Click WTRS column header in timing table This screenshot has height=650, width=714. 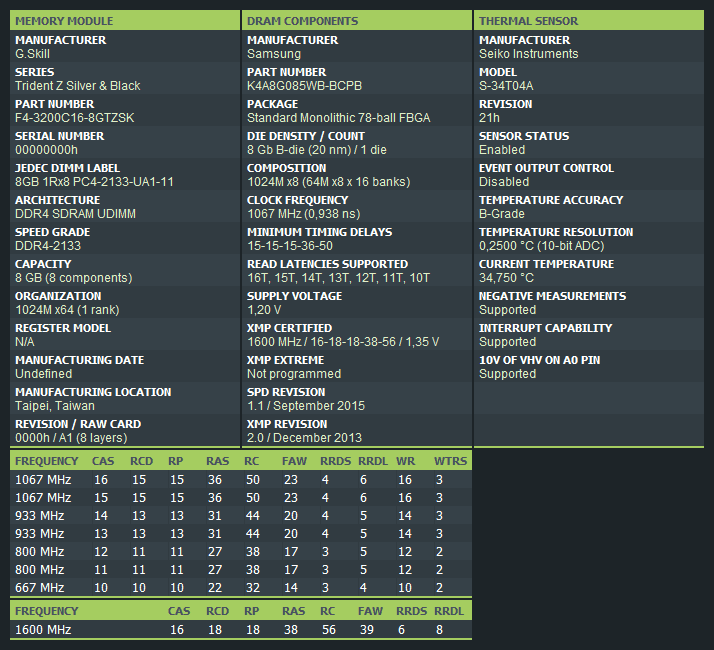coord(450,461)
